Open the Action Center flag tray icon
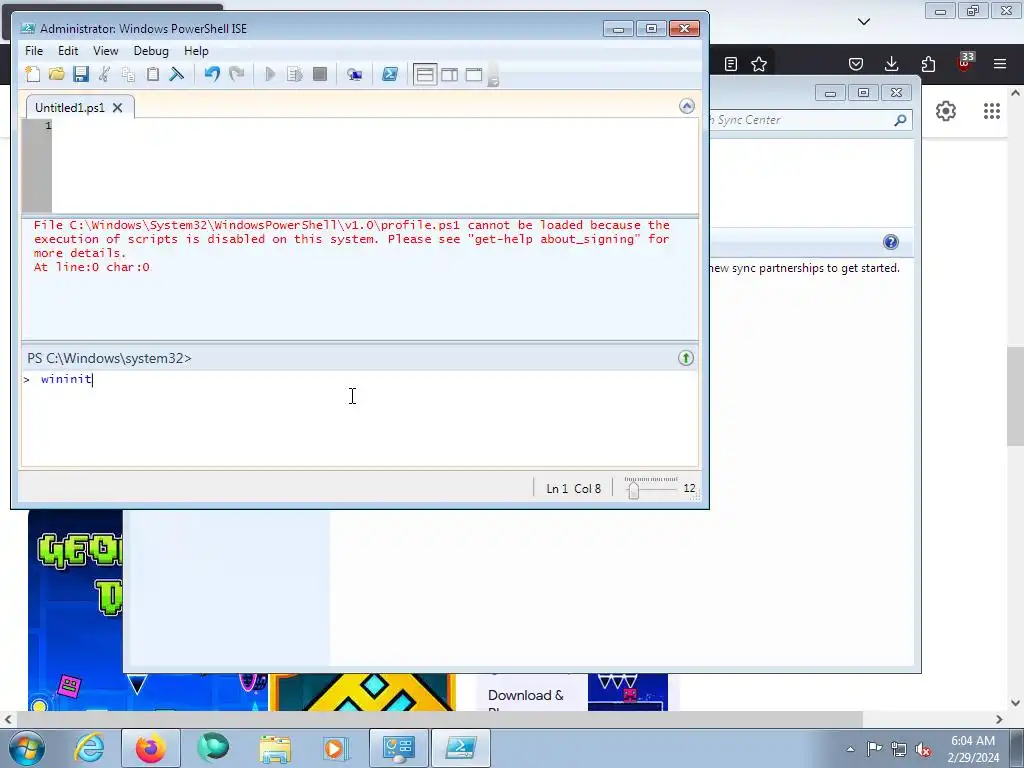The height and width of the screenshot is (768, 1024). point(874,749)
